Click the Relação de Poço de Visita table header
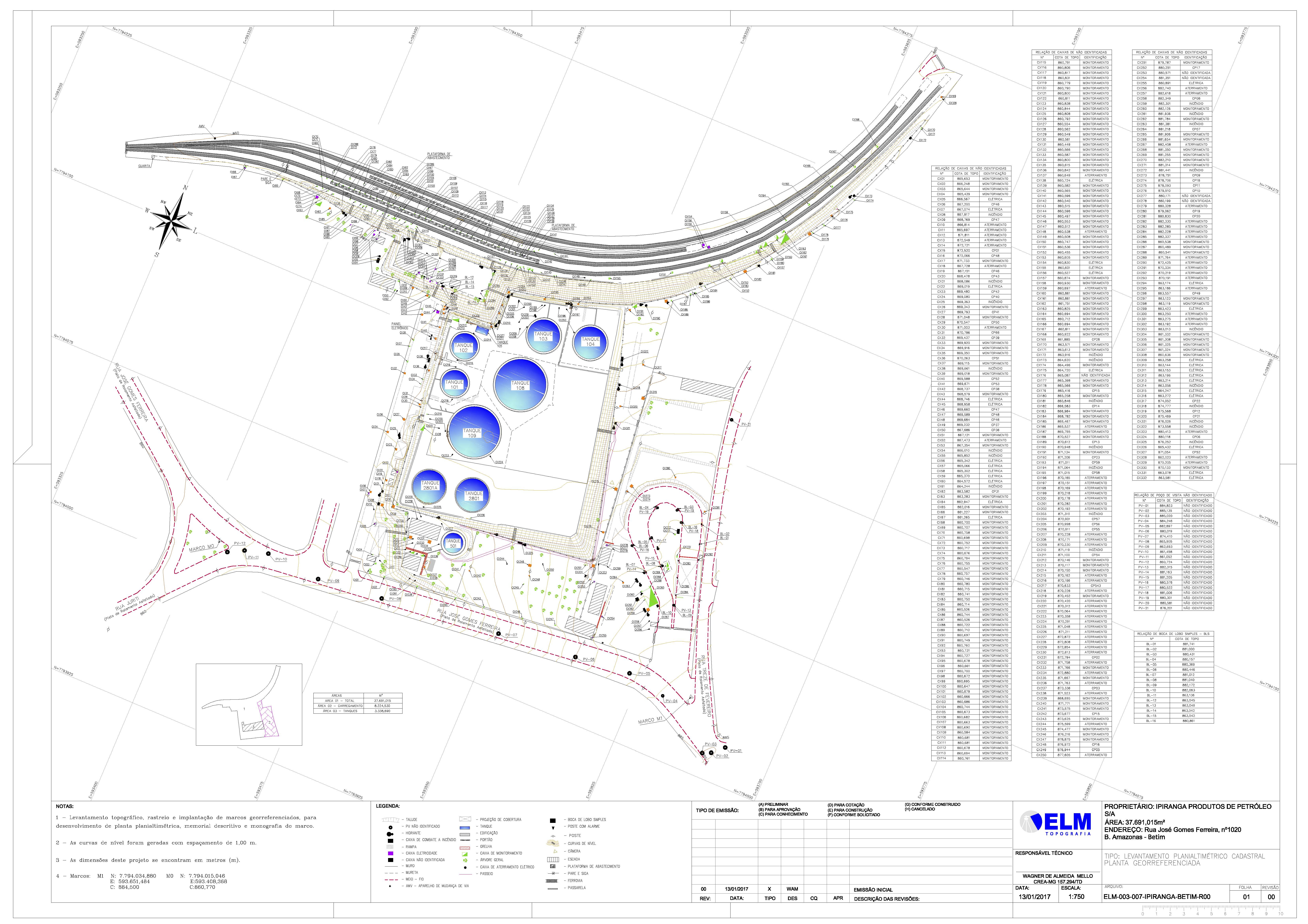Screen dimensions: 1308x924 click(x=1174, y=496)
